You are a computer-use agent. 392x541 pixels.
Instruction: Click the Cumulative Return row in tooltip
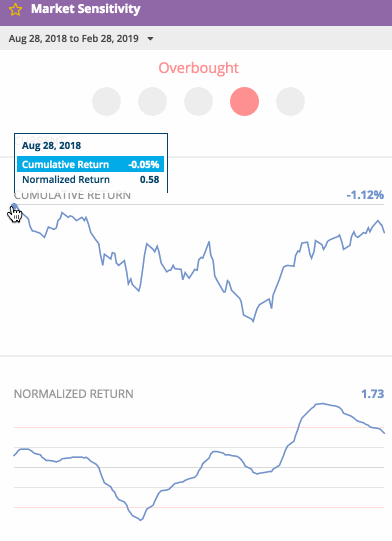[x=90, y=164]
